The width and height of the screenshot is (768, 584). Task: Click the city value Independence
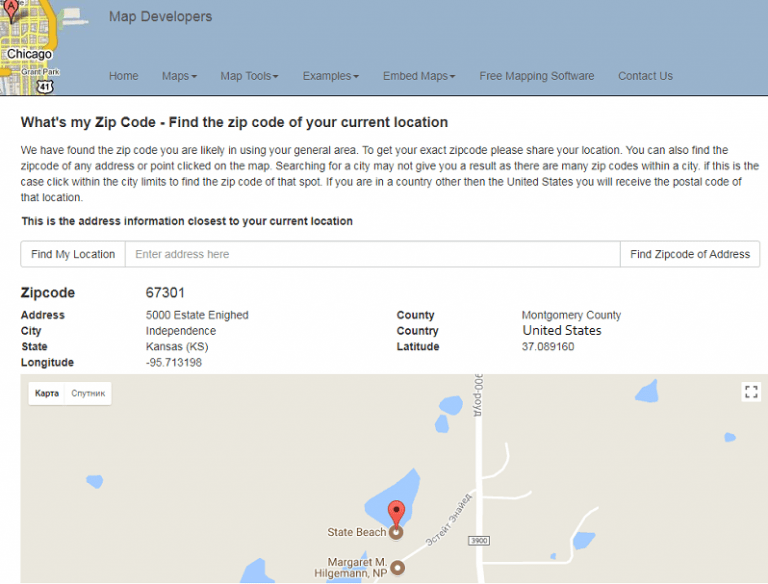point(181,331)
